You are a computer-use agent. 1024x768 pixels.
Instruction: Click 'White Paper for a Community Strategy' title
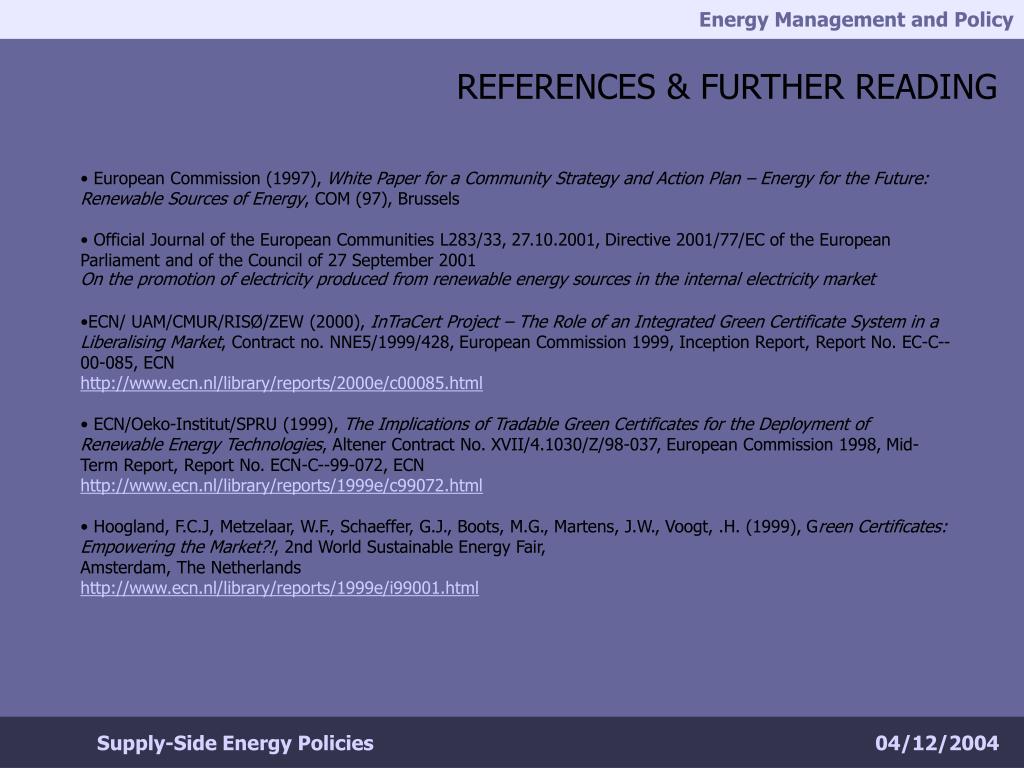pyautogui.click(x=471, y=178)
